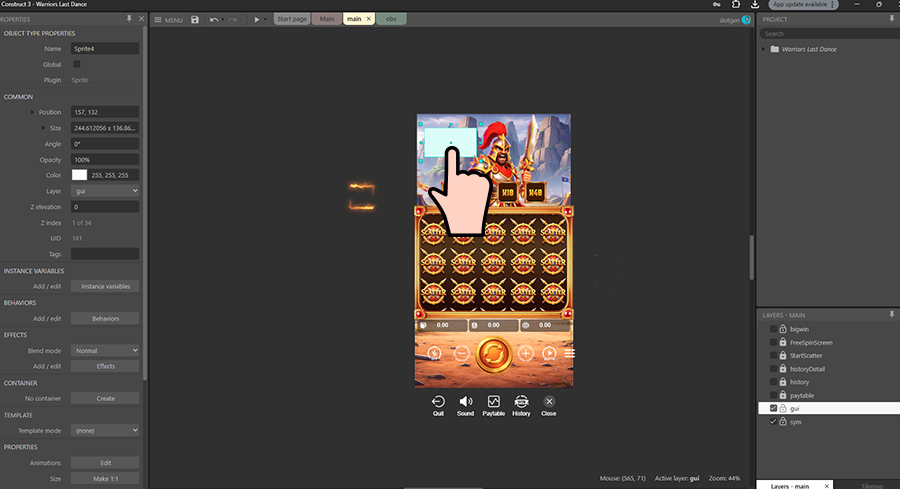Close the main layout tab
Viewport: 900px width, 489px height.
(368, 19)
